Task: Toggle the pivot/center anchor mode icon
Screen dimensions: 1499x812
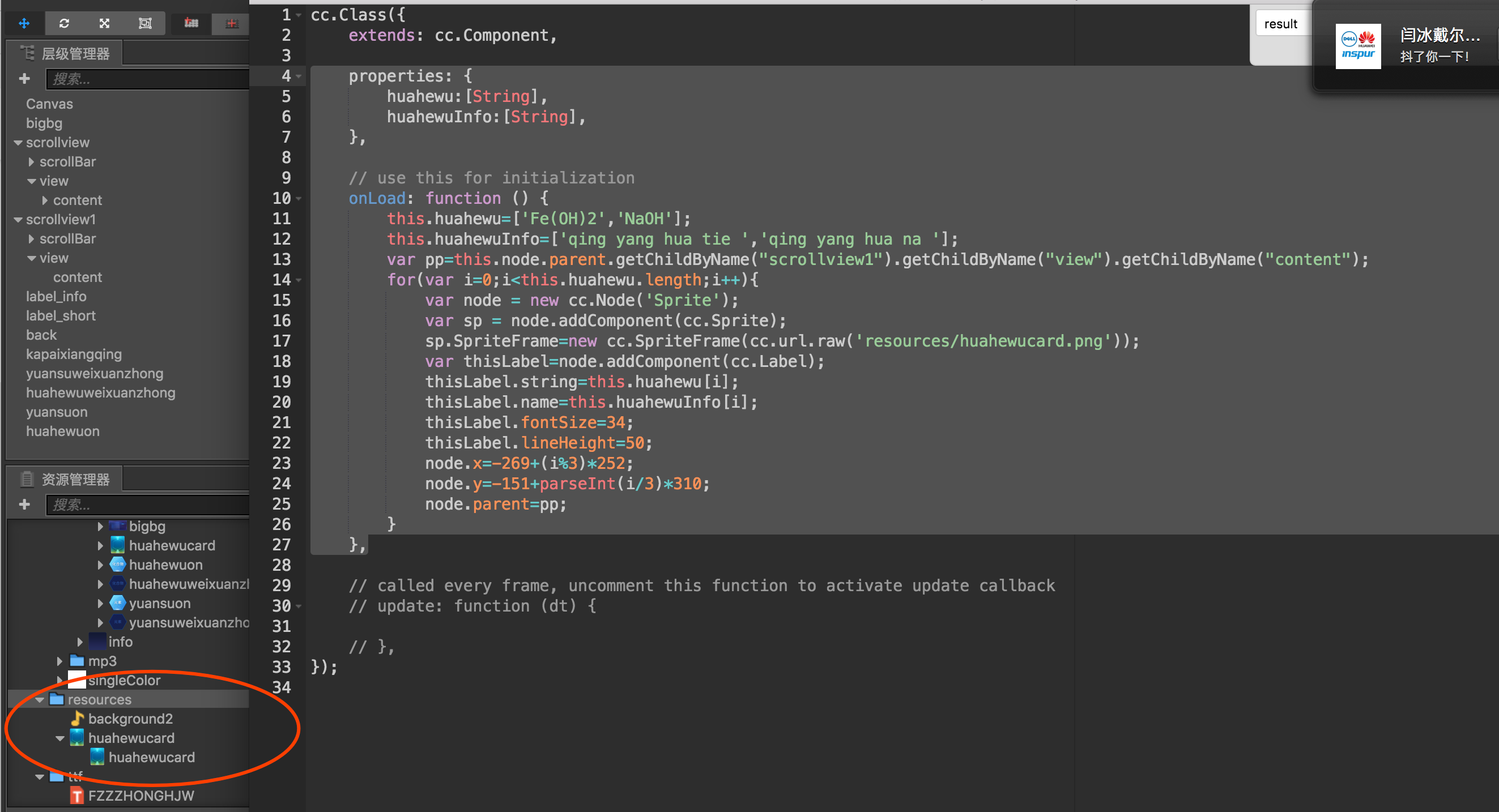Action: pos(191,23)
